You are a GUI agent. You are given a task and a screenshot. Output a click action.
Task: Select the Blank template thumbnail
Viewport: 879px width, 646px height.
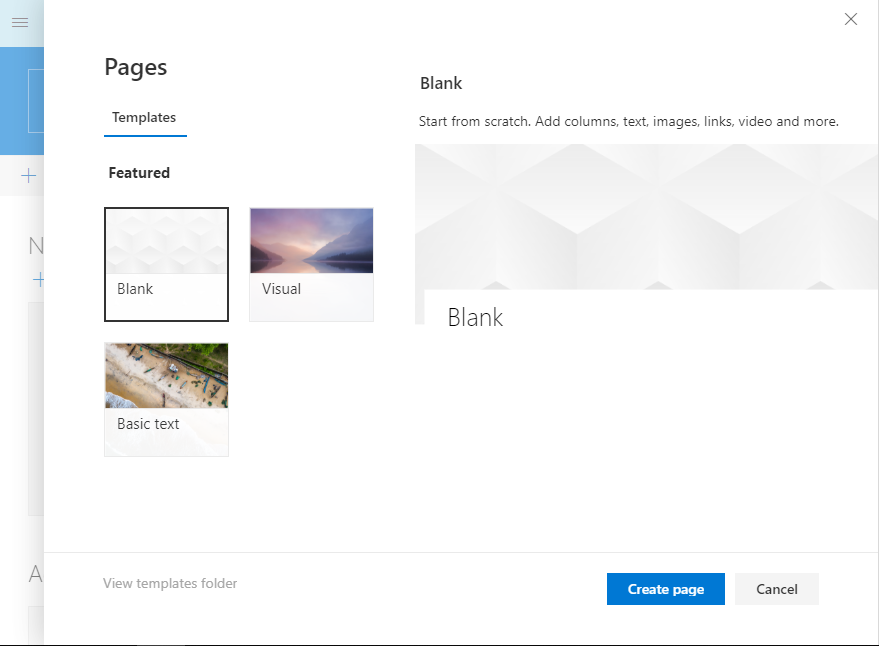166,240
